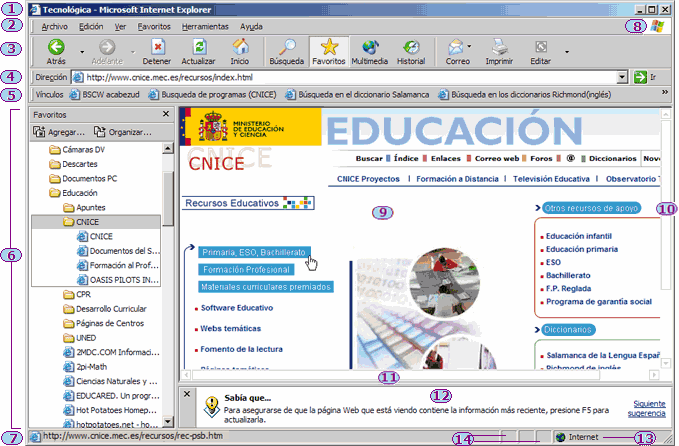Open CNICE Proyectos navigation link
Screen dimensions: 679x446
368,179
